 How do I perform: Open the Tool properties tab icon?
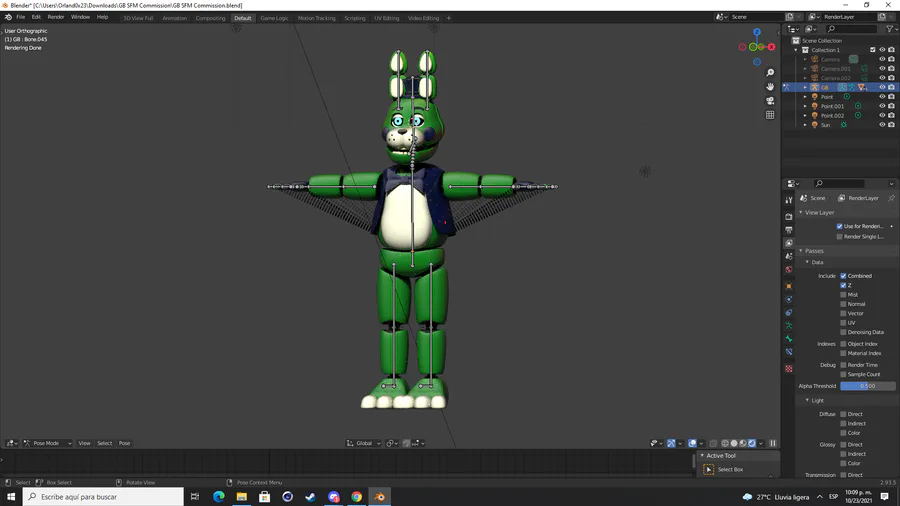pos(789,200)
